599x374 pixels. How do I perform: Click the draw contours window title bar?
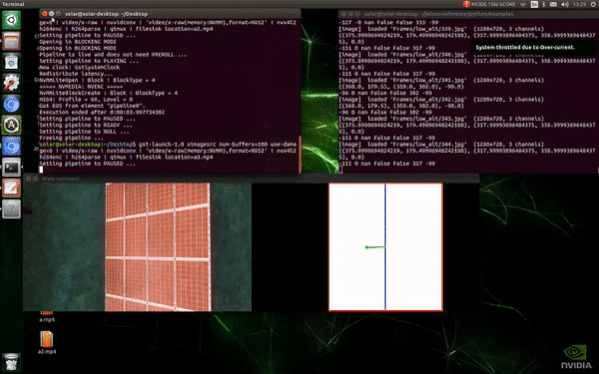pos(251,178)
